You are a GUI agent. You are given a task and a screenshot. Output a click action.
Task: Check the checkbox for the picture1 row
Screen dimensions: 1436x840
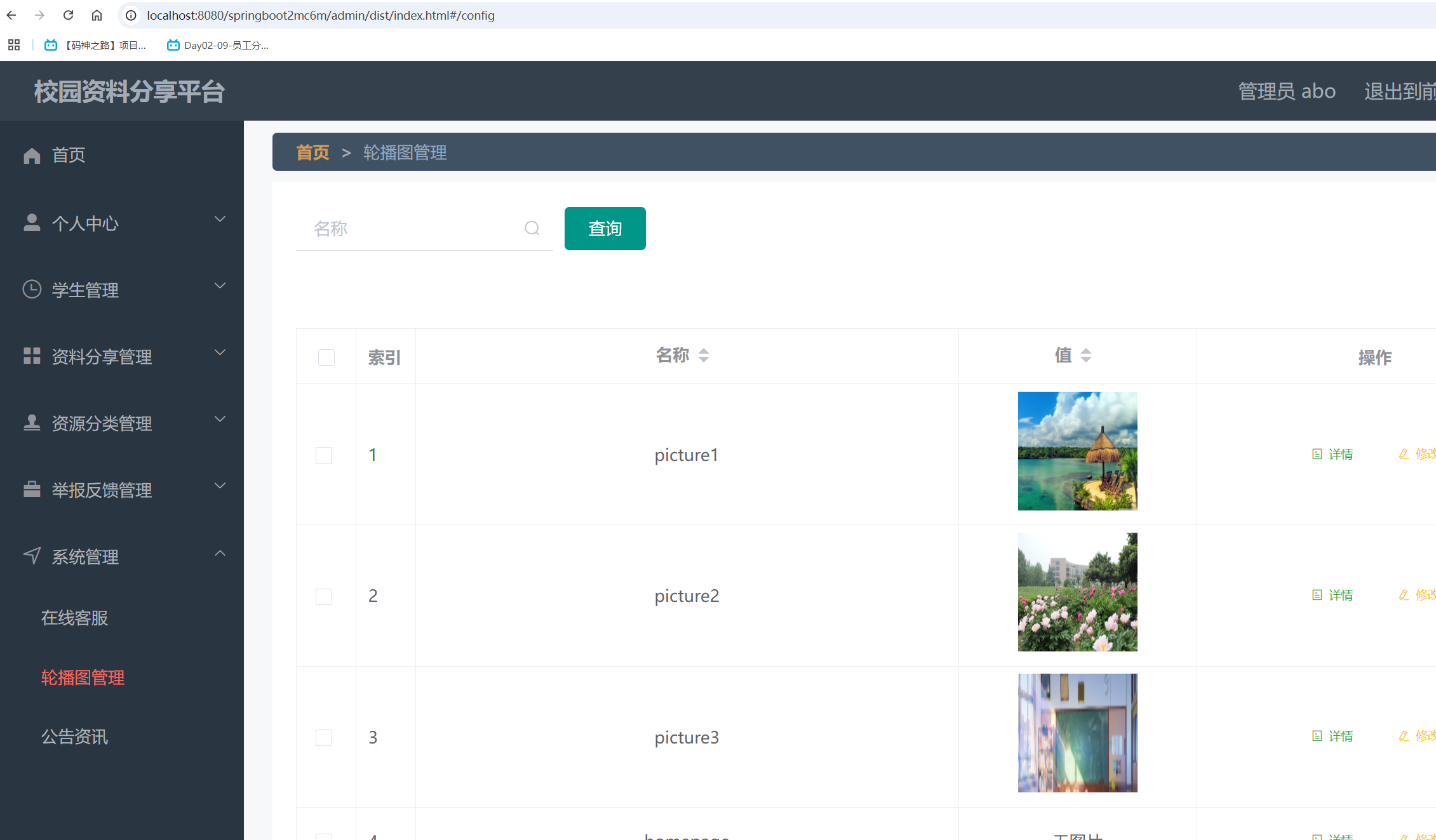[324, 455]
